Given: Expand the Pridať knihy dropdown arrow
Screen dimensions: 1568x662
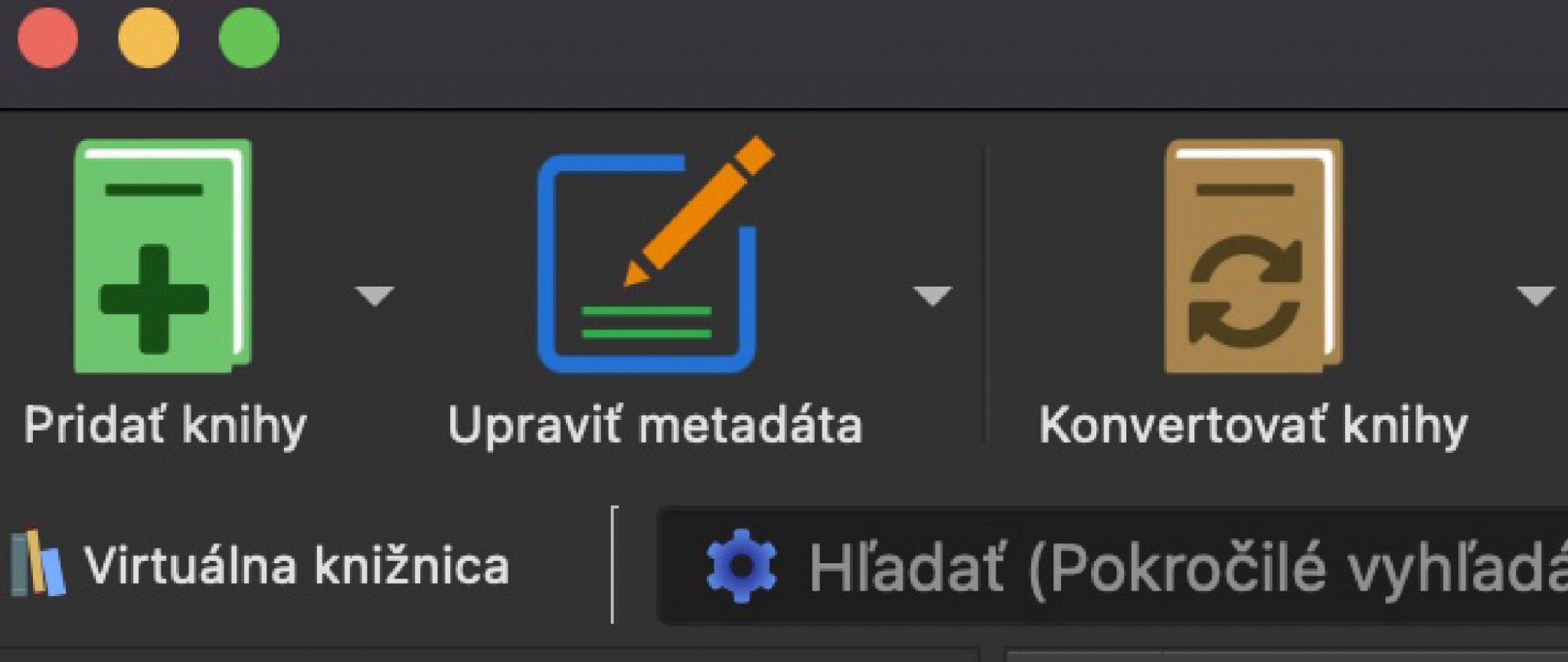Looking at the screenshot, I should click(x=375, y=295).
